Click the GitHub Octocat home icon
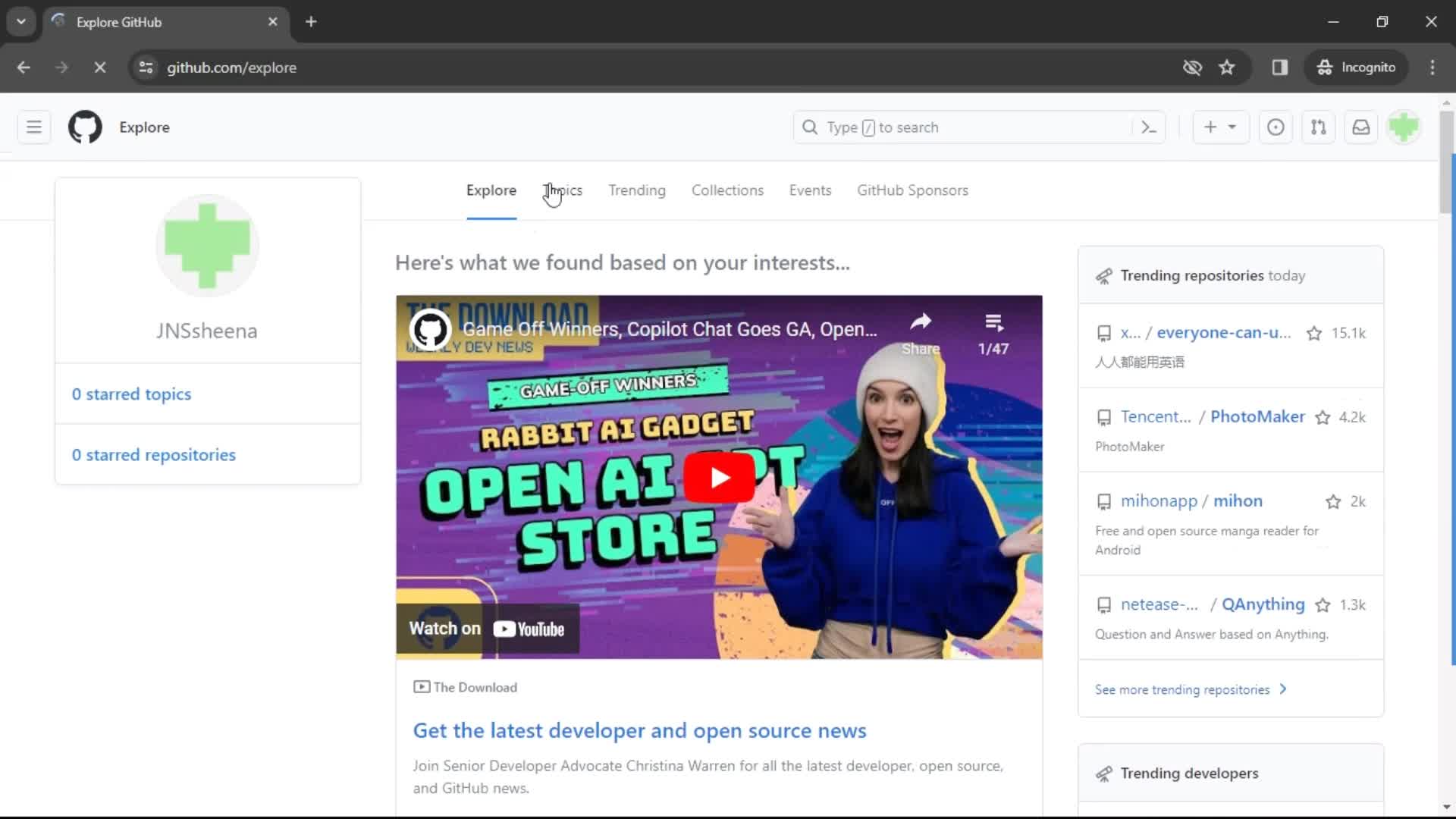 (85, 127)
